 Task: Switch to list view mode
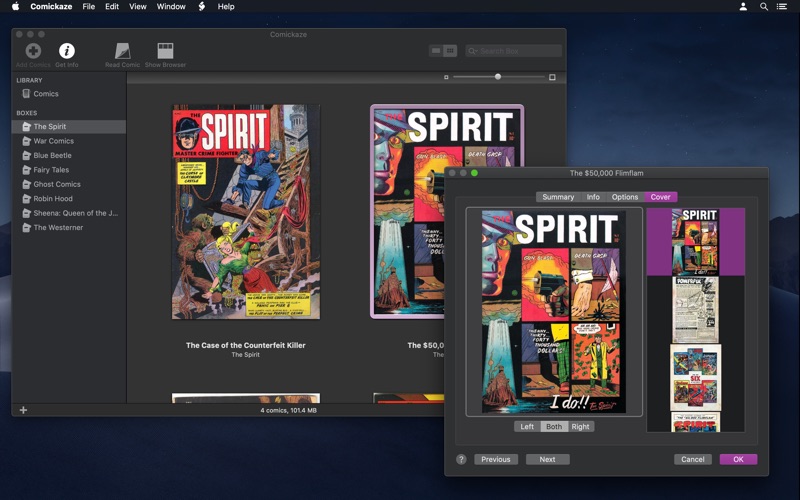436,51
